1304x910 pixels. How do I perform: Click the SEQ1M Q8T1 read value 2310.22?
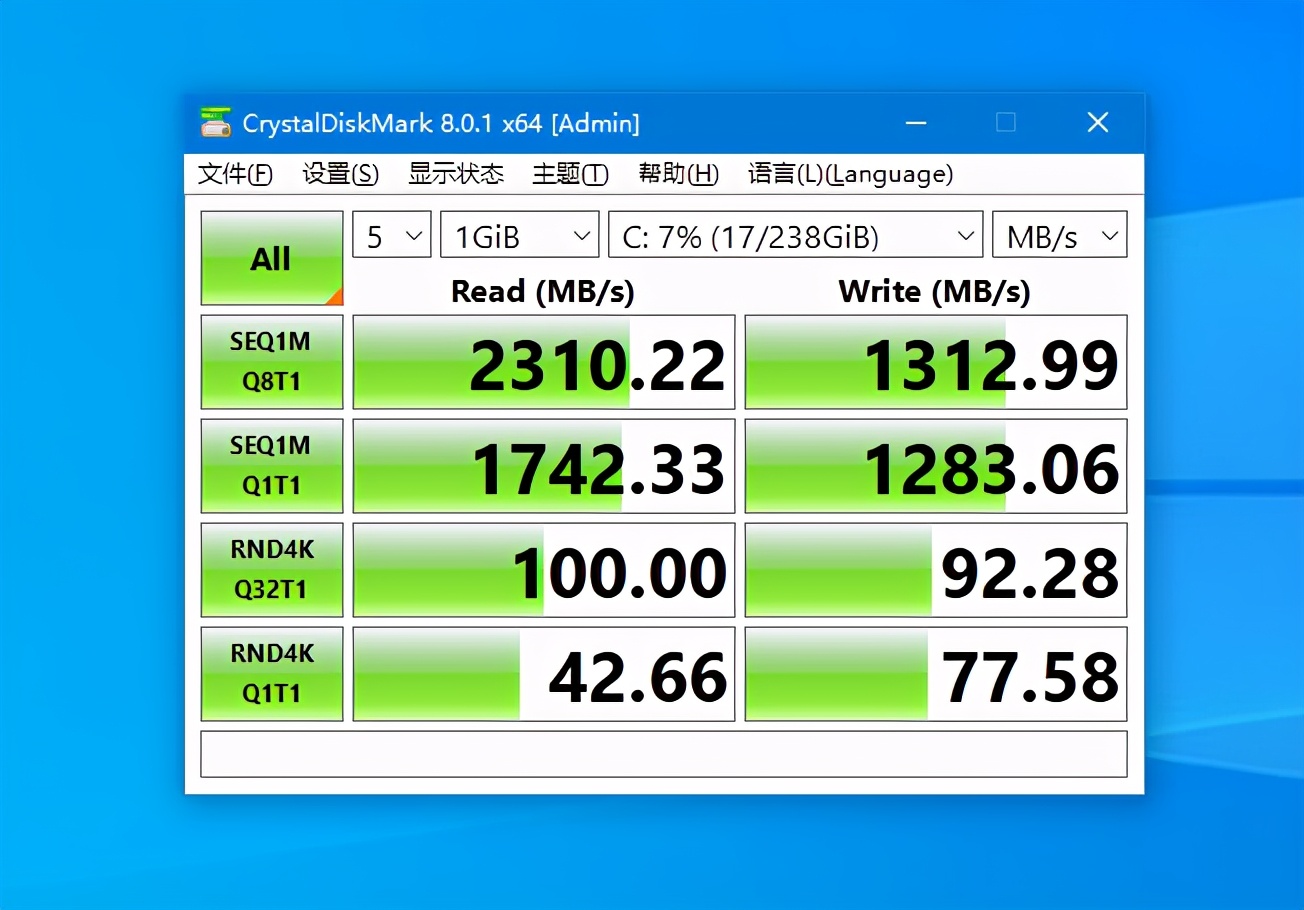[544, 362]
